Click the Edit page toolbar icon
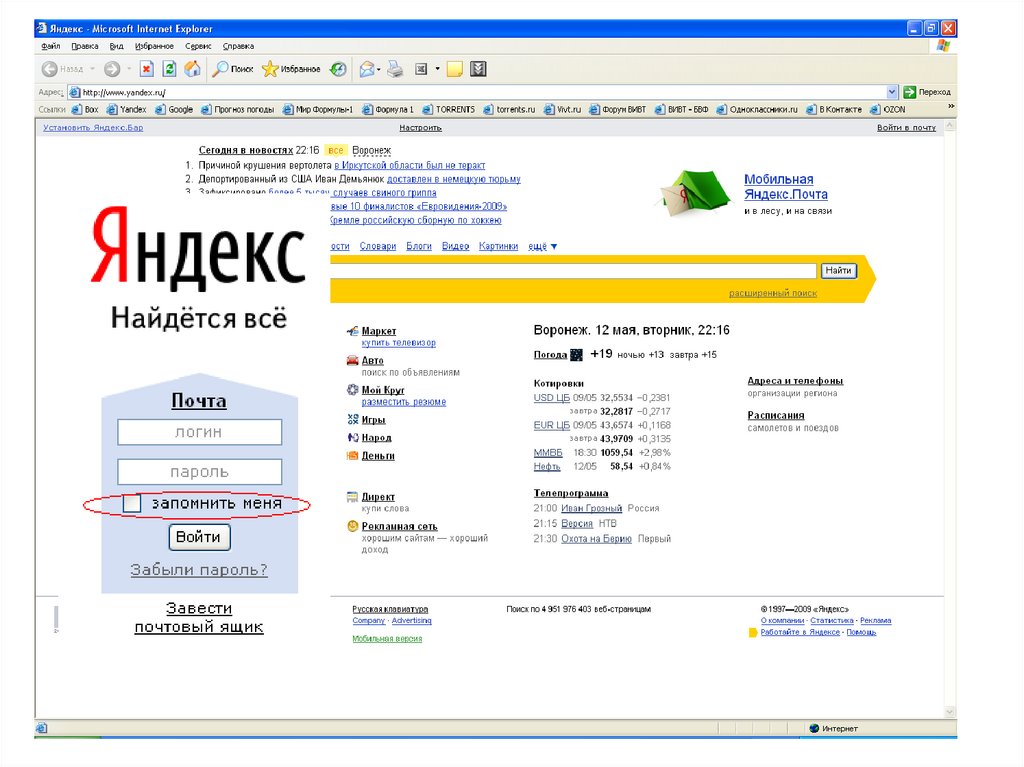Screen dimensions: 1024x767 [421, 69]
